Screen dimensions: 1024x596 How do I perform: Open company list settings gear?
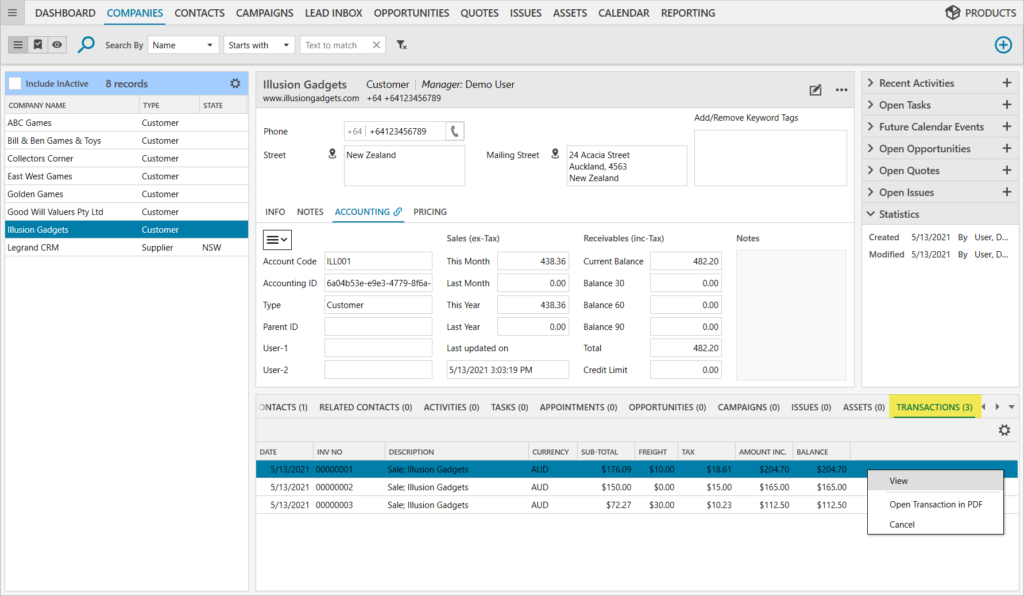tap(235, 84)
